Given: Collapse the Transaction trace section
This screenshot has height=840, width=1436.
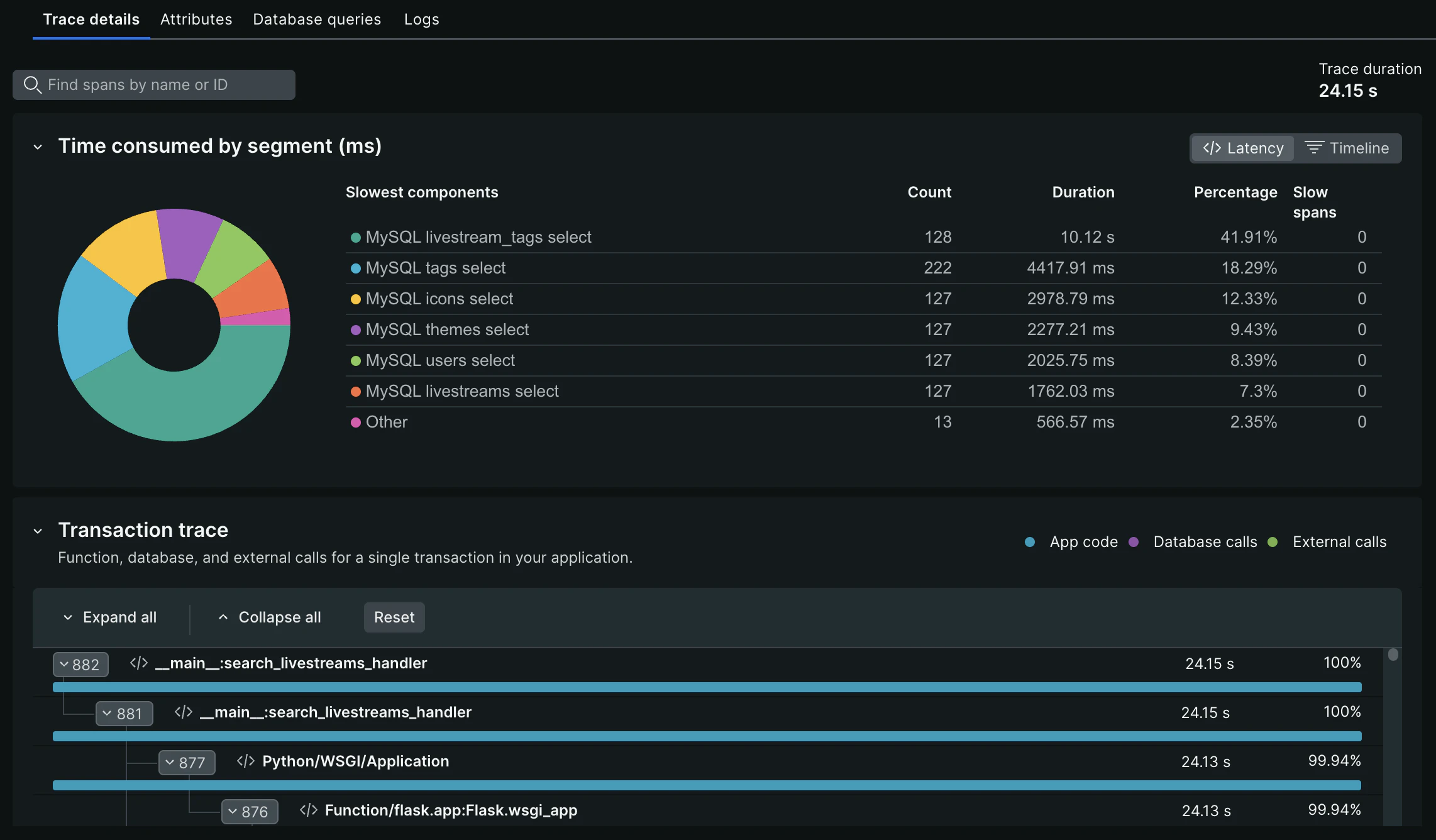Looking at the screenshot, I should tap(38, 531).
